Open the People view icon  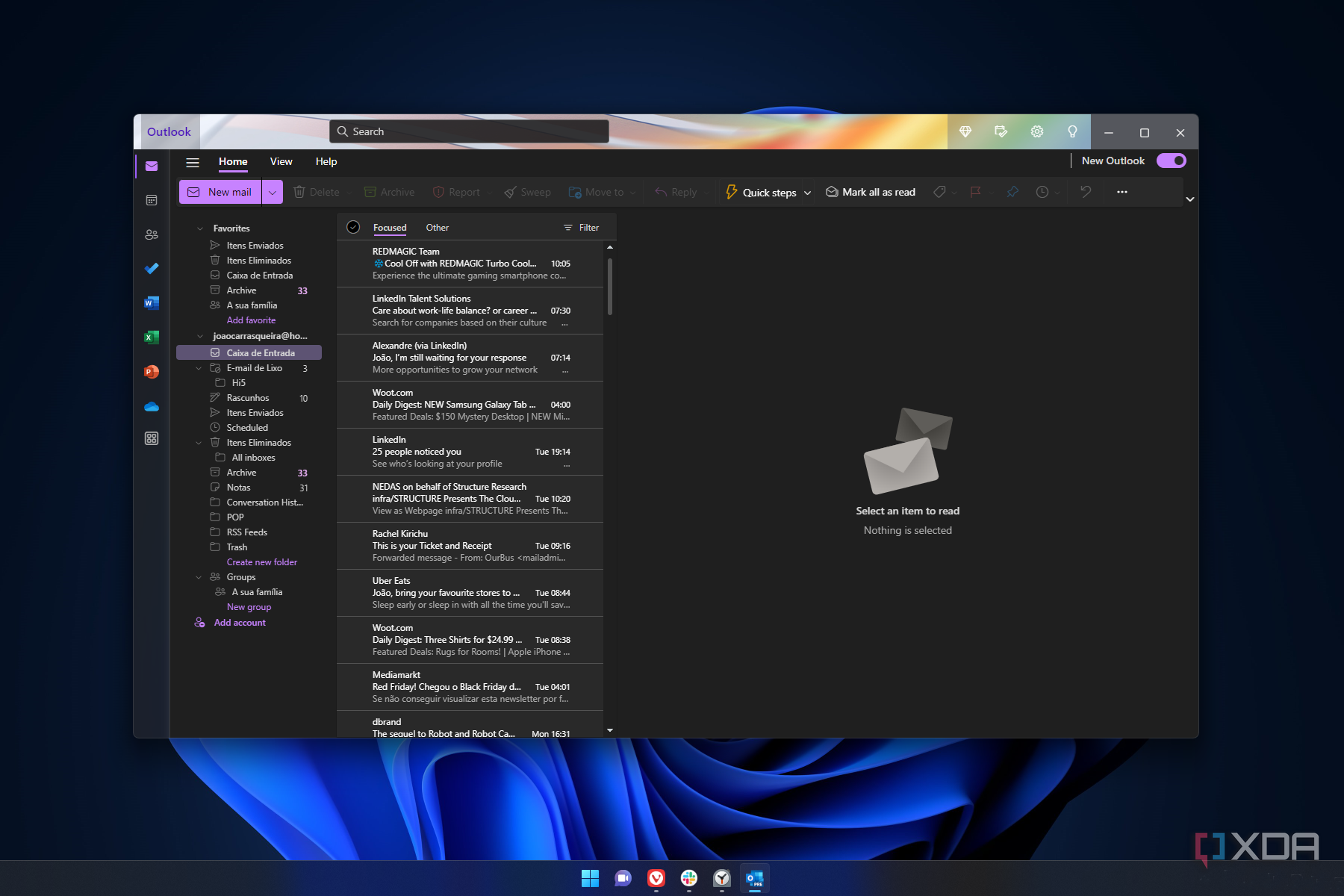click(152, 234)
